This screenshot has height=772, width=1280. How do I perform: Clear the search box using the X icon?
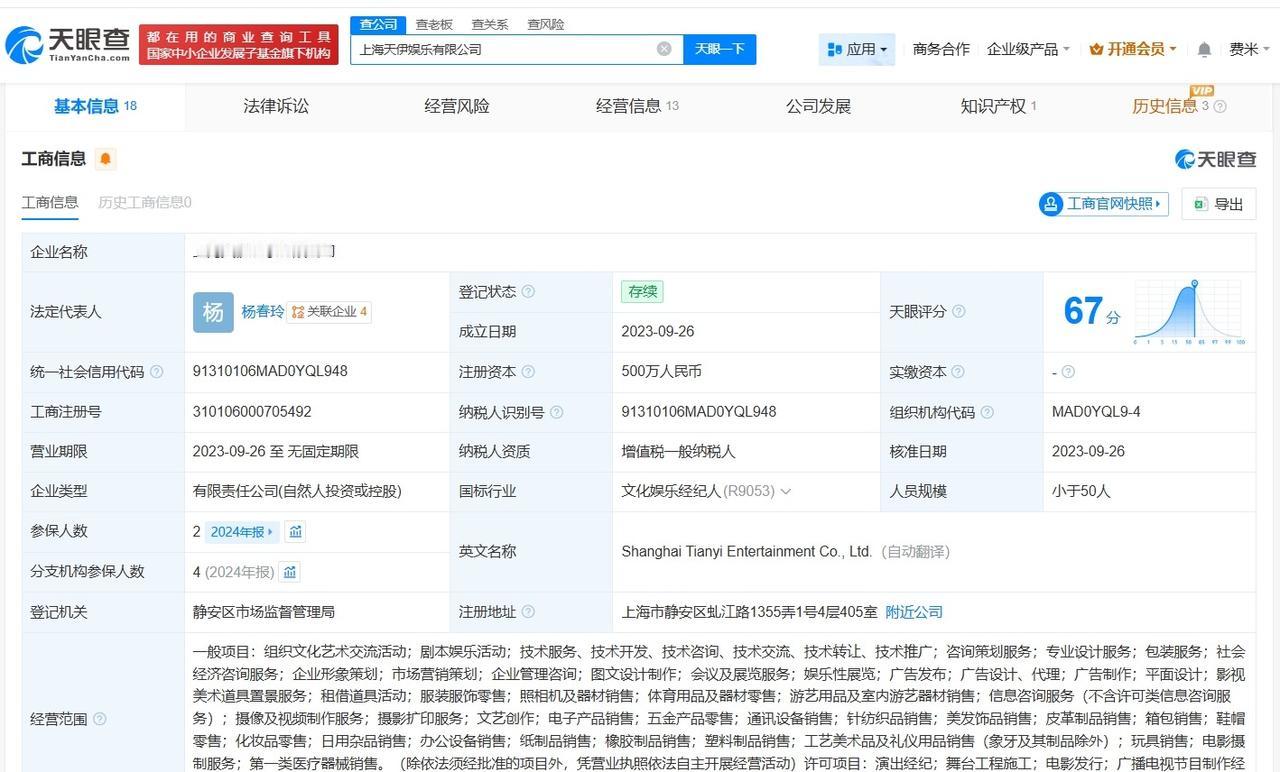(663, 48)
